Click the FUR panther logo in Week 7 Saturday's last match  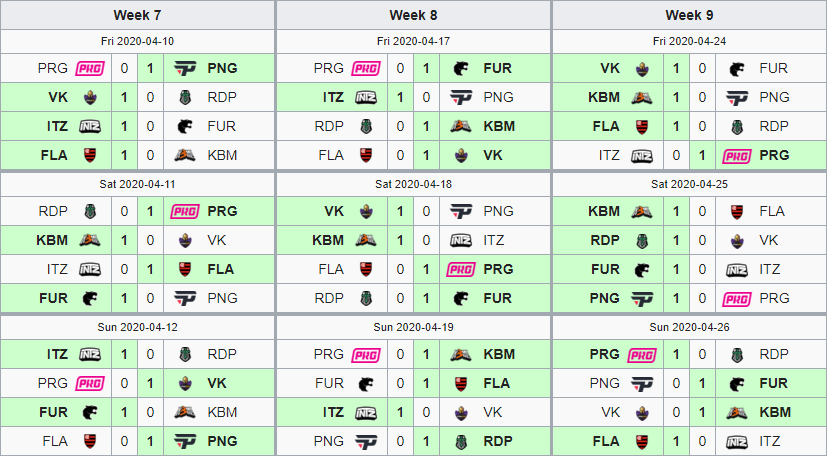[x=90, y=298]
